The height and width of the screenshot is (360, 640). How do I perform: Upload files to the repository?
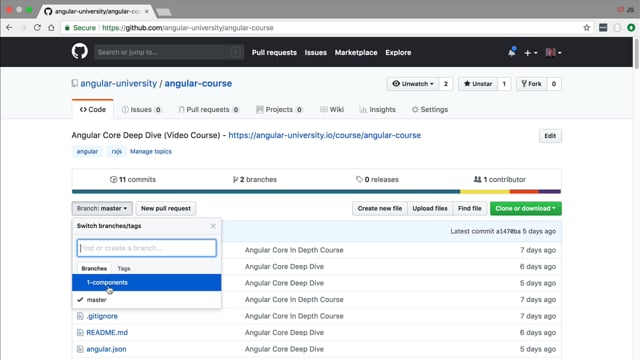tap(430, 208)
